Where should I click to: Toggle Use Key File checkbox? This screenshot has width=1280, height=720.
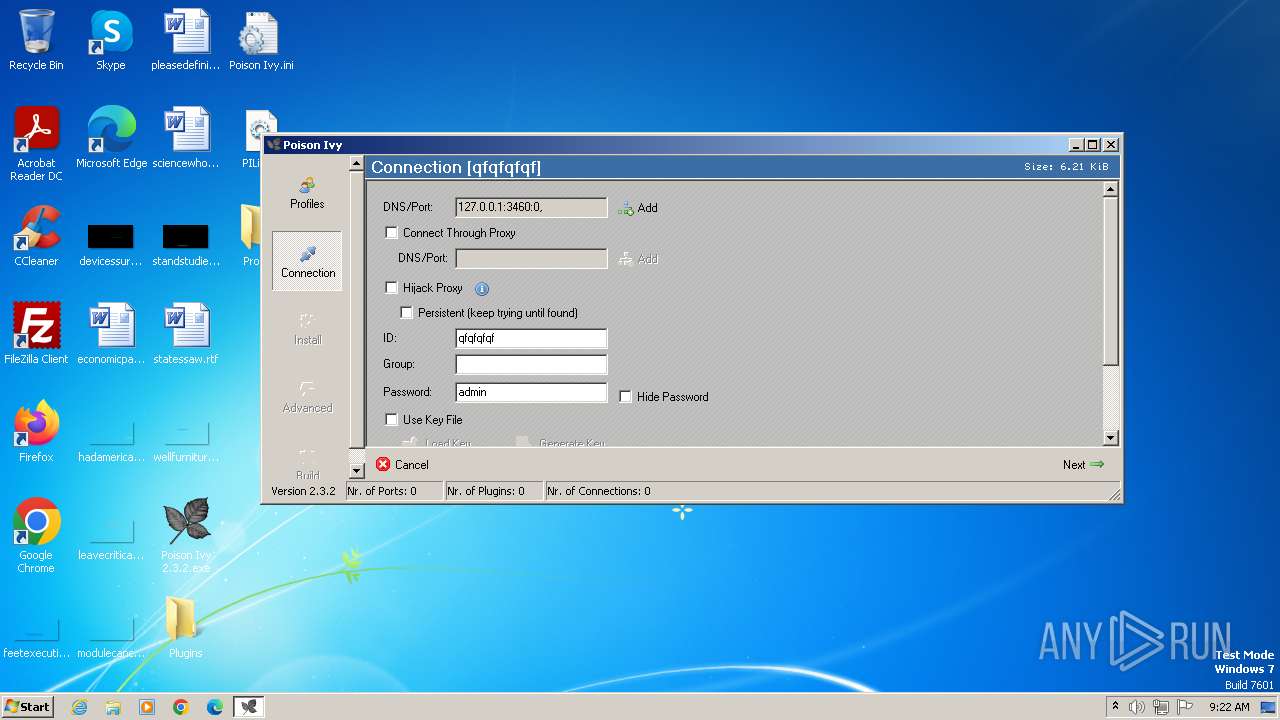pos(391,420)
